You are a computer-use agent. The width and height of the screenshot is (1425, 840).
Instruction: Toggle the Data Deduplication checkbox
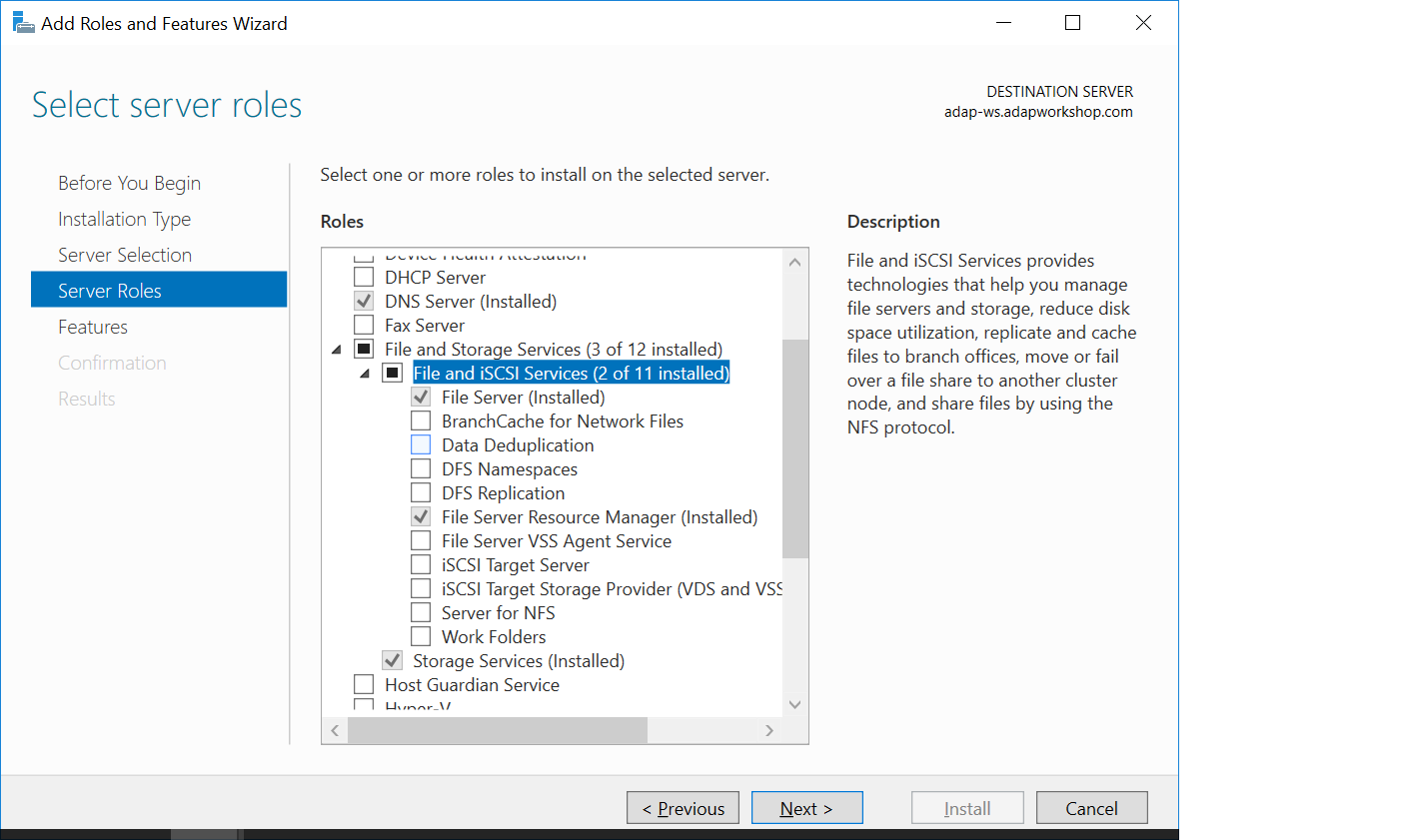421,444
